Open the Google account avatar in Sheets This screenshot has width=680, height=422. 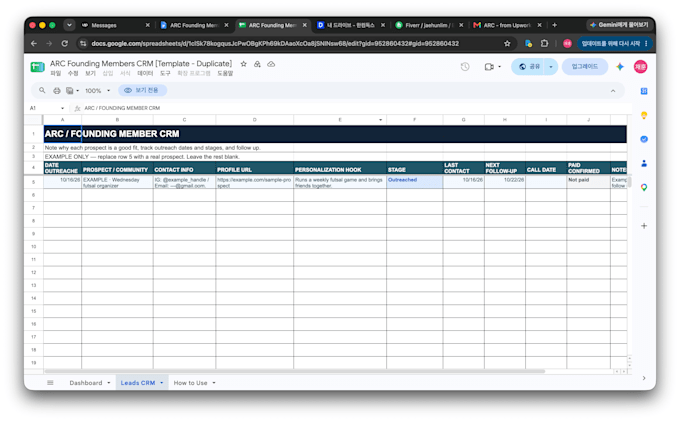(x=641, y=67)
